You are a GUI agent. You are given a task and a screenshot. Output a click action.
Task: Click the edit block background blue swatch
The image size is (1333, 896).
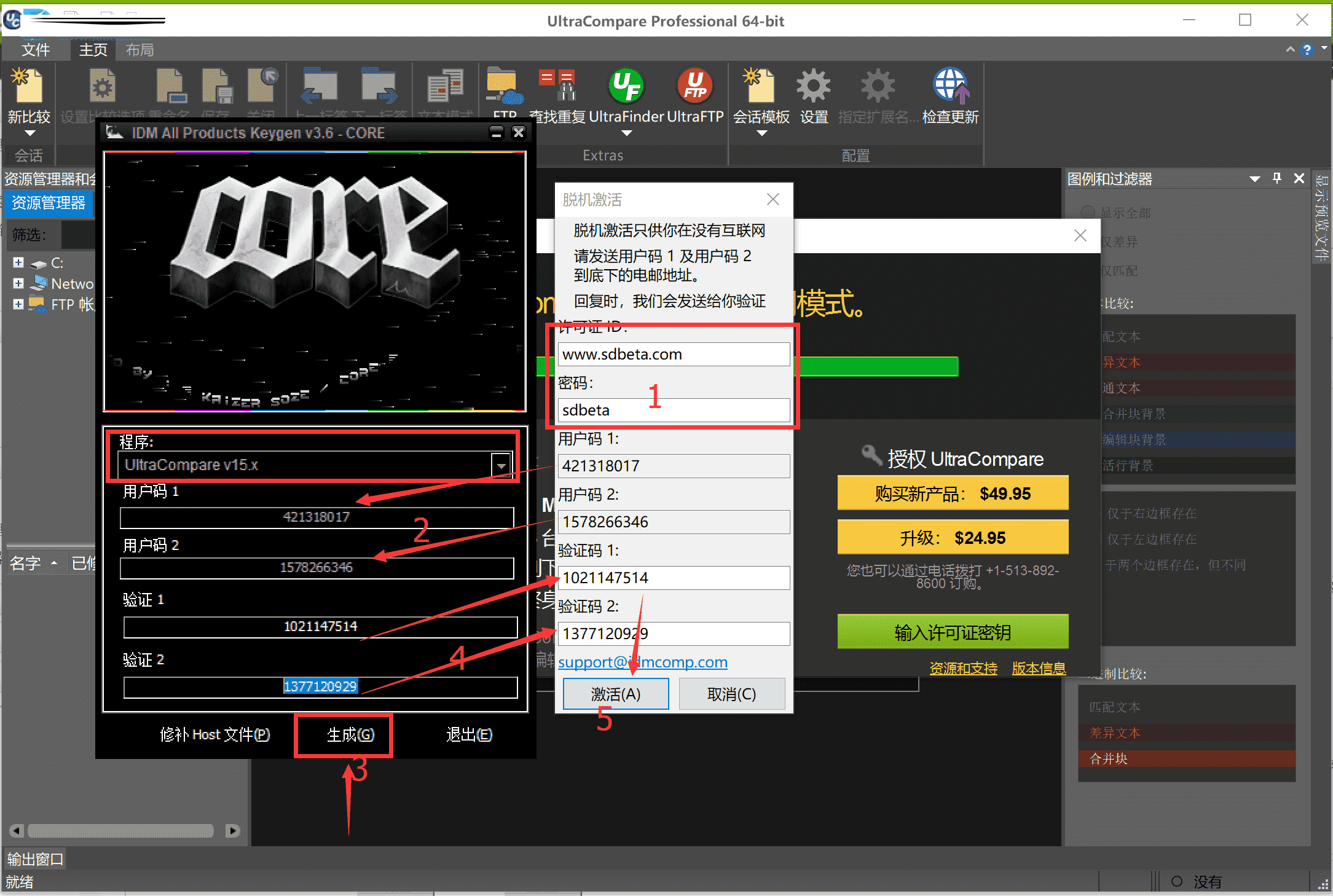tap(1198, 439)
